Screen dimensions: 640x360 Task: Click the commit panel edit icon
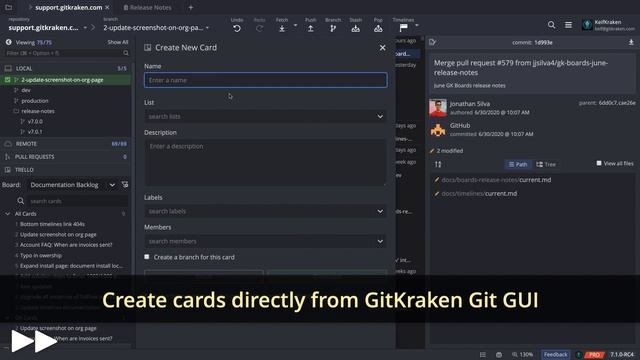[433, 42]
